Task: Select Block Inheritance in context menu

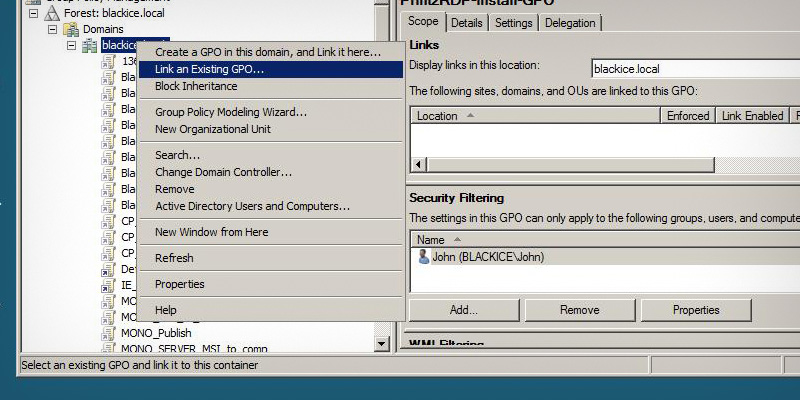Action: point(196,86)
